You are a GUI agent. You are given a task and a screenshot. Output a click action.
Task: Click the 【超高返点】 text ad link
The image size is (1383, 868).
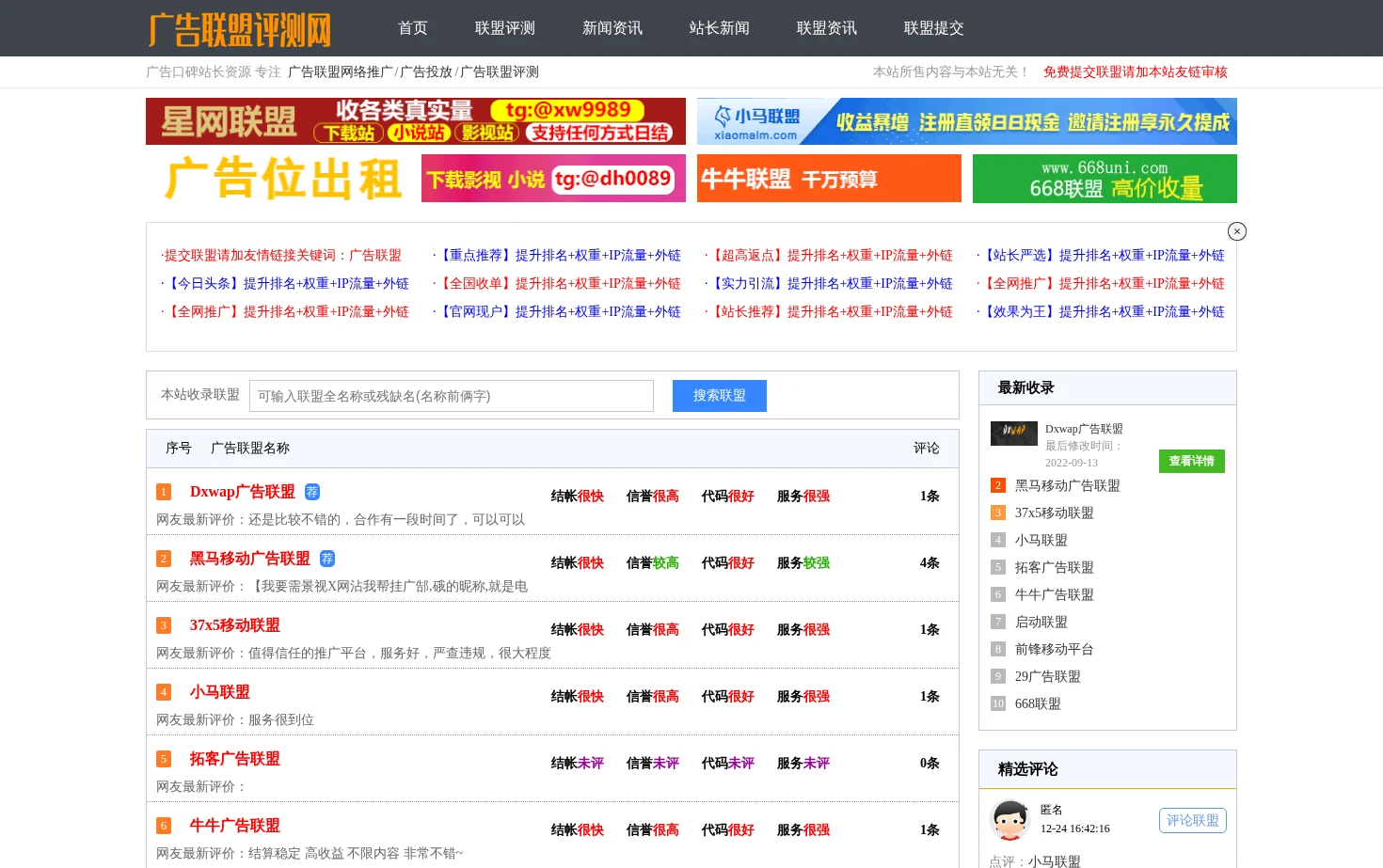[831, 256]
